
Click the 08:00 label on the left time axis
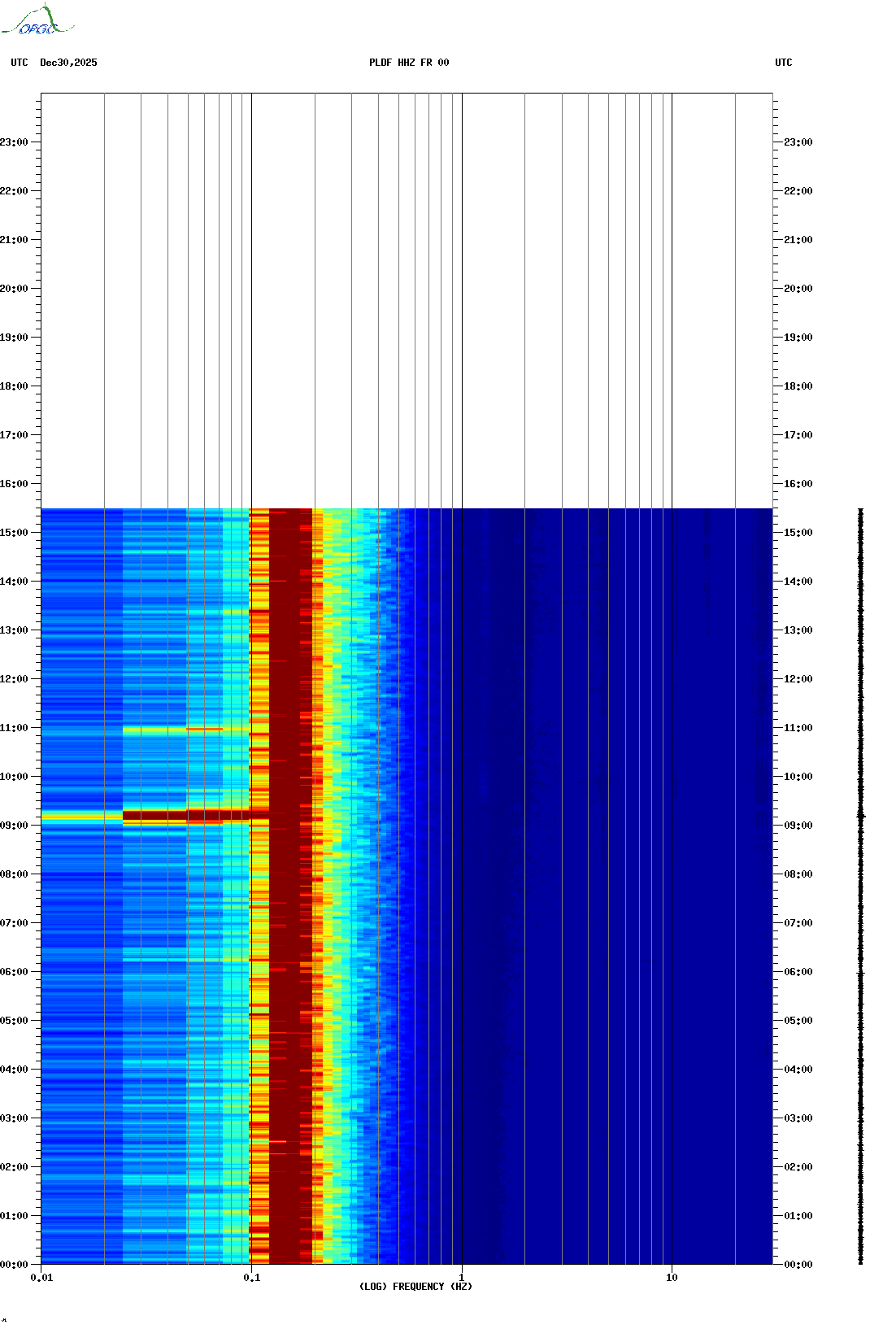point(14,874)
